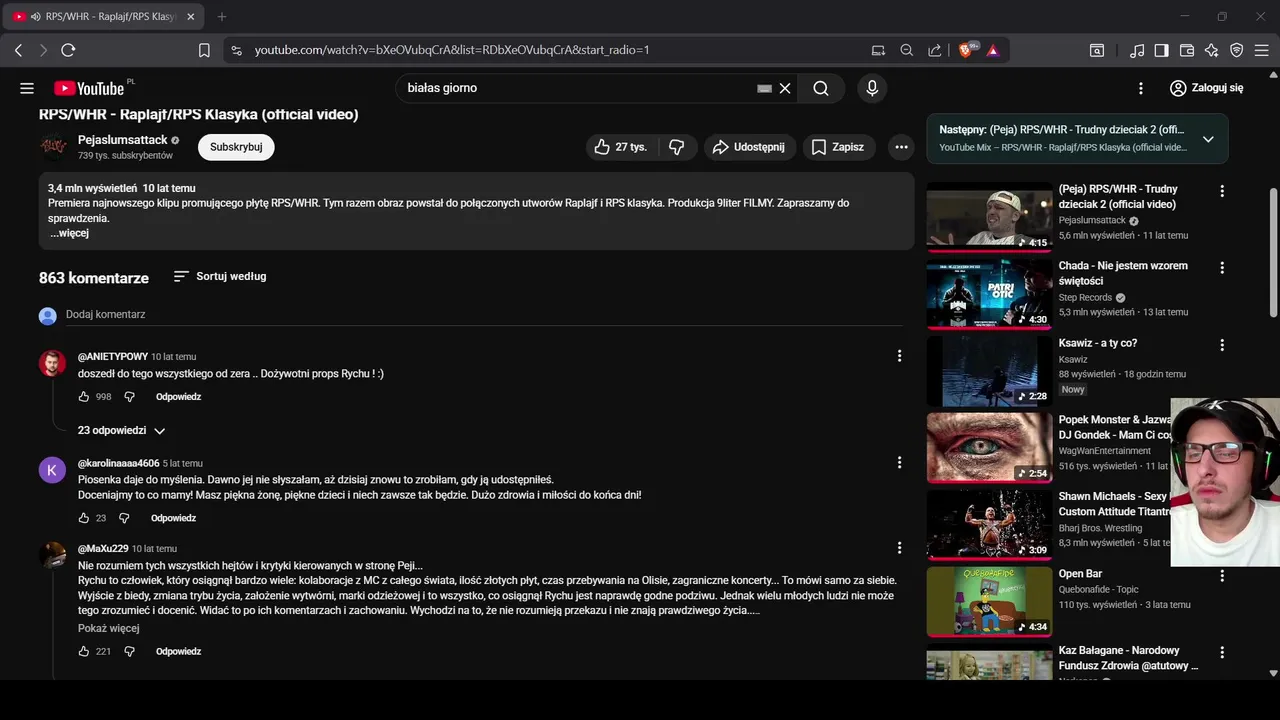Open Trudny dzieciak 2 video thumbnail
The width and height of the screenshot is (1280, 720).
pos(989,216)
